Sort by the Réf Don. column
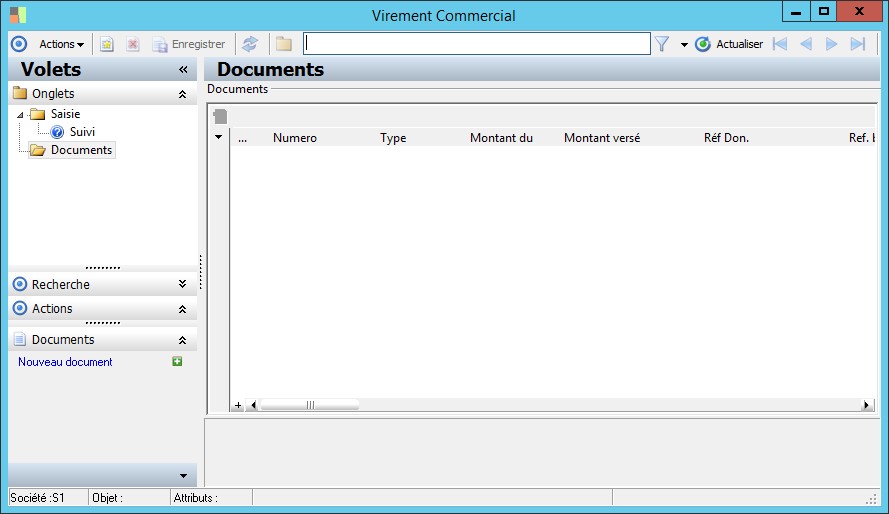 point(726,138)
